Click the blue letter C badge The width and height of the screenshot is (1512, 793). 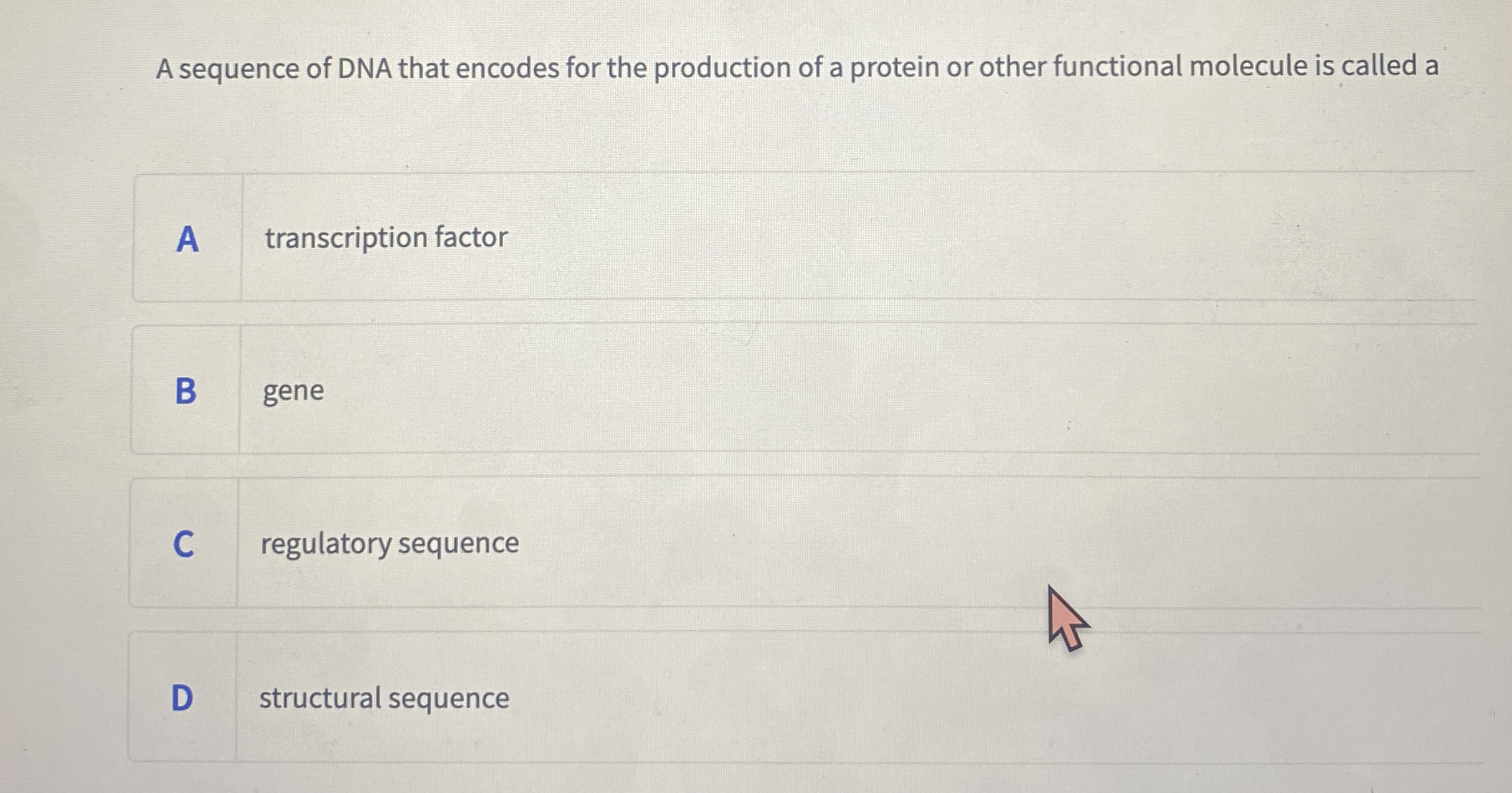tap(182, 543)
